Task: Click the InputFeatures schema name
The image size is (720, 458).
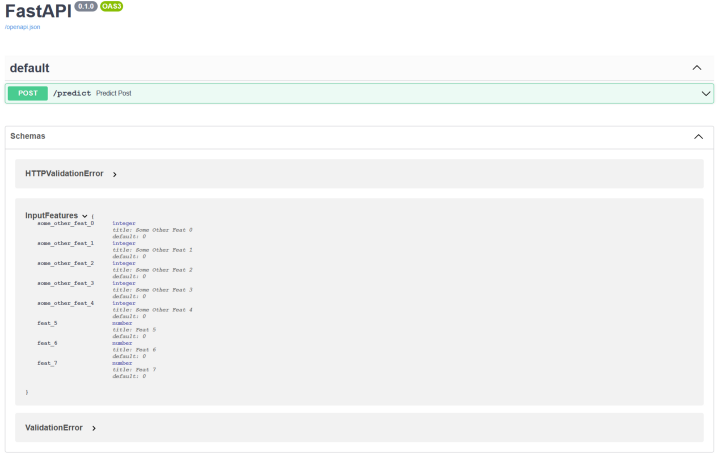Action: coord(51,215)
